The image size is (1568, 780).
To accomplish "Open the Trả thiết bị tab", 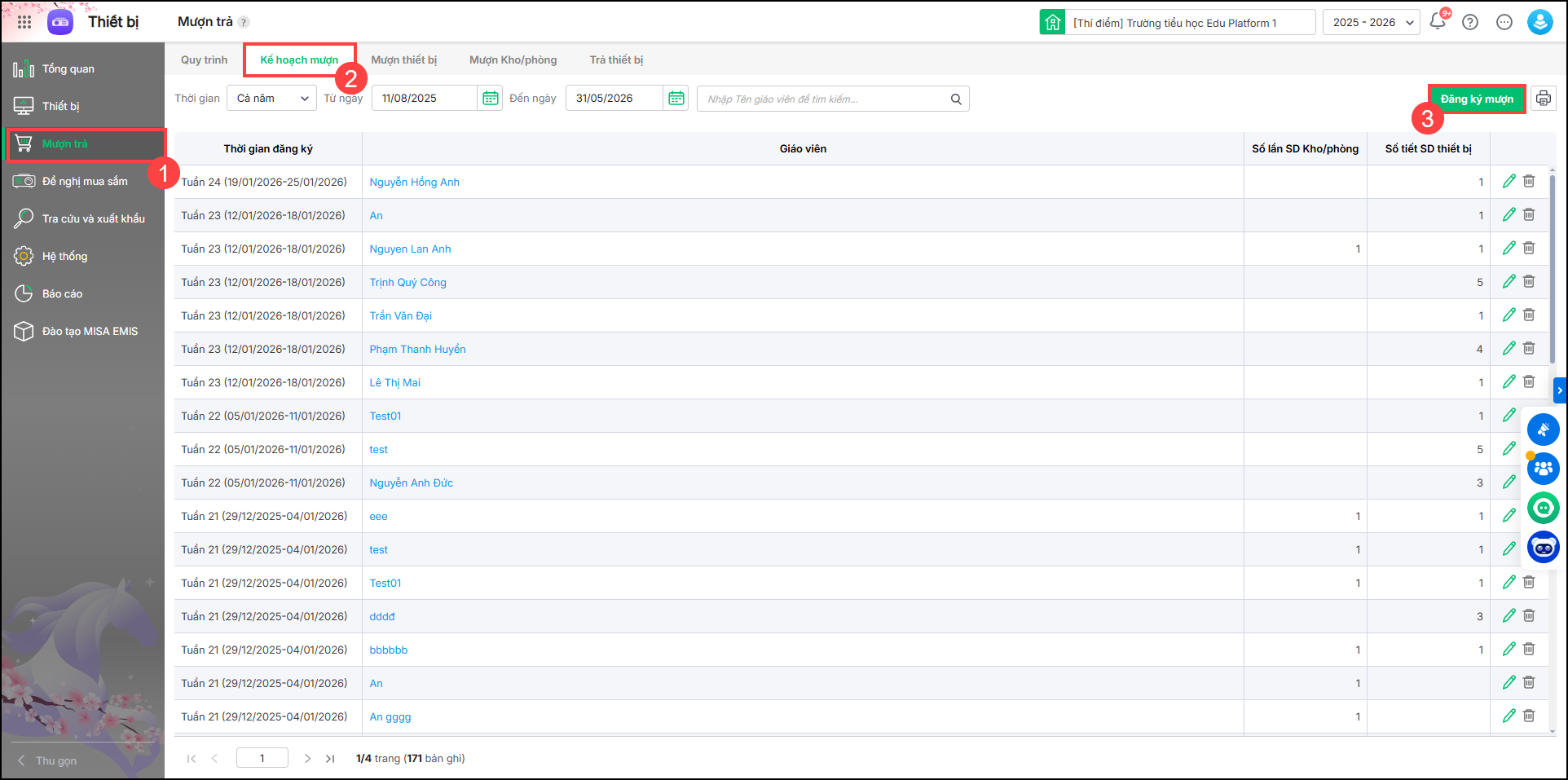I will coord(616,59).
